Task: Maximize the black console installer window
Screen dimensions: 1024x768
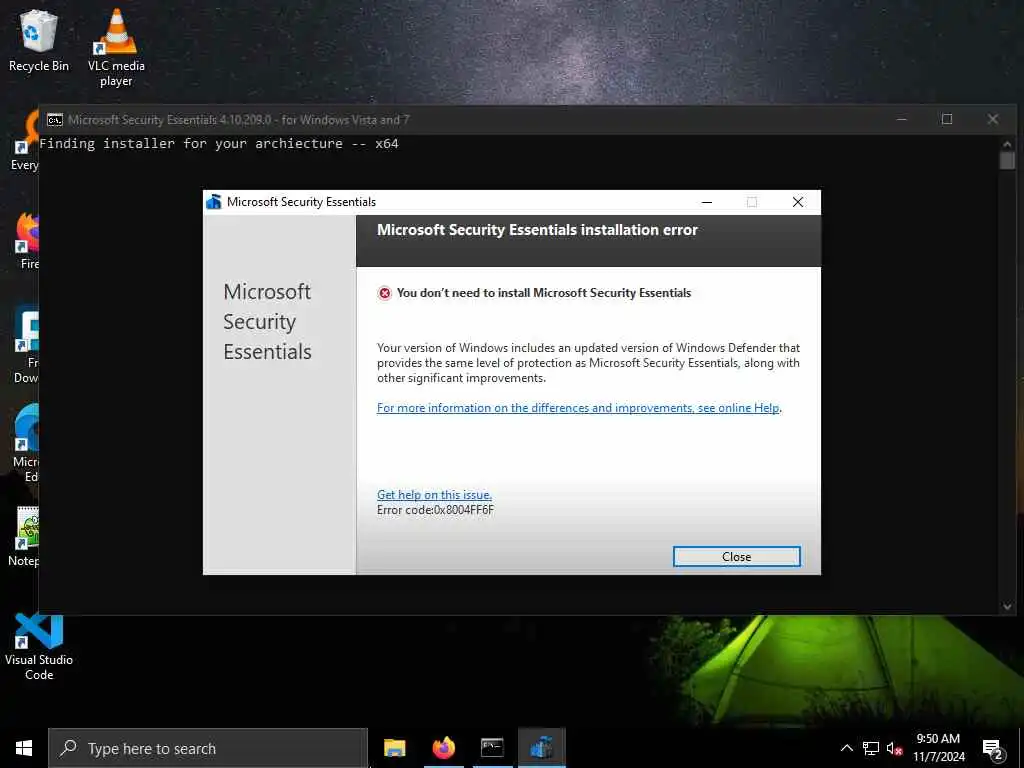Action: pos(947,120)
